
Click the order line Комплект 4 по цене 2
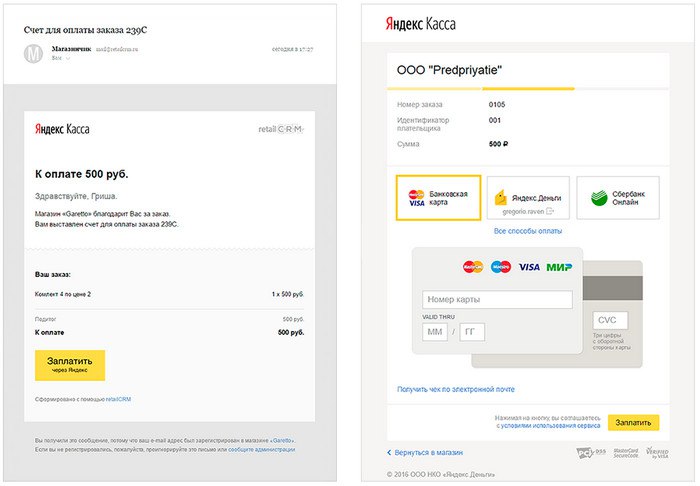click(x=63, y=294)
